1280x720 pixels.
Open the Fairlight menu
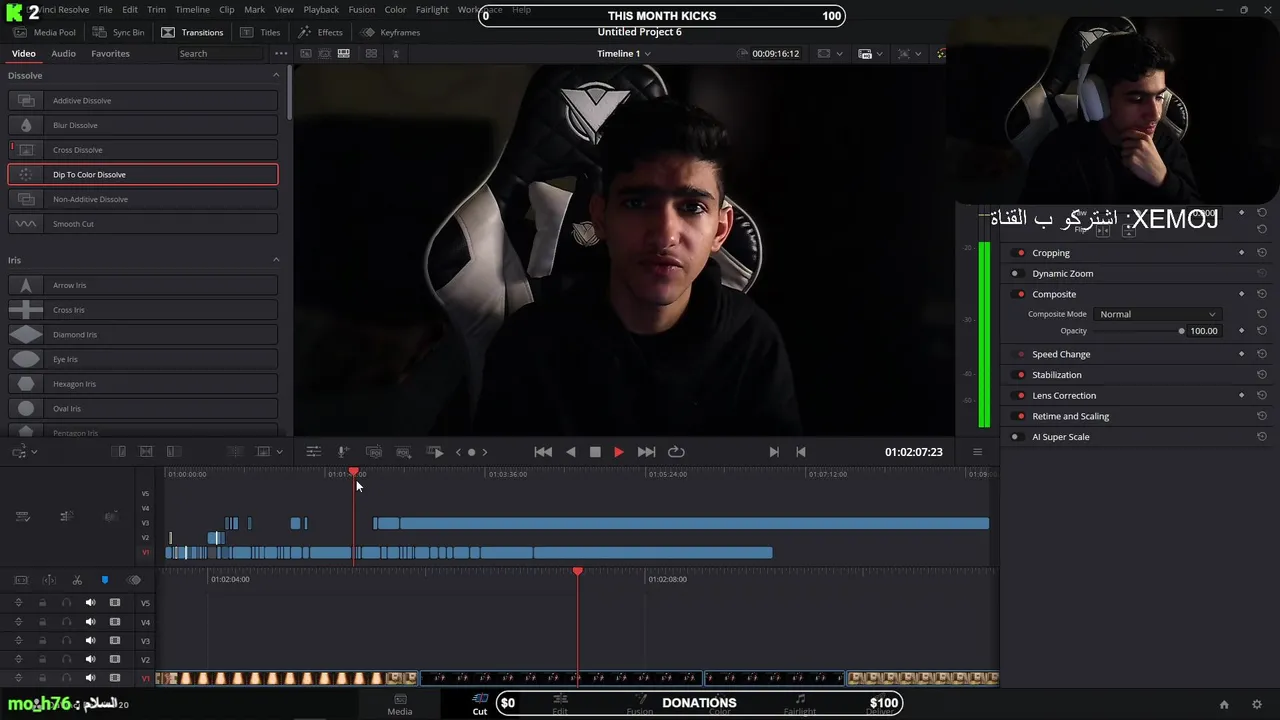[x=432, y=10]
